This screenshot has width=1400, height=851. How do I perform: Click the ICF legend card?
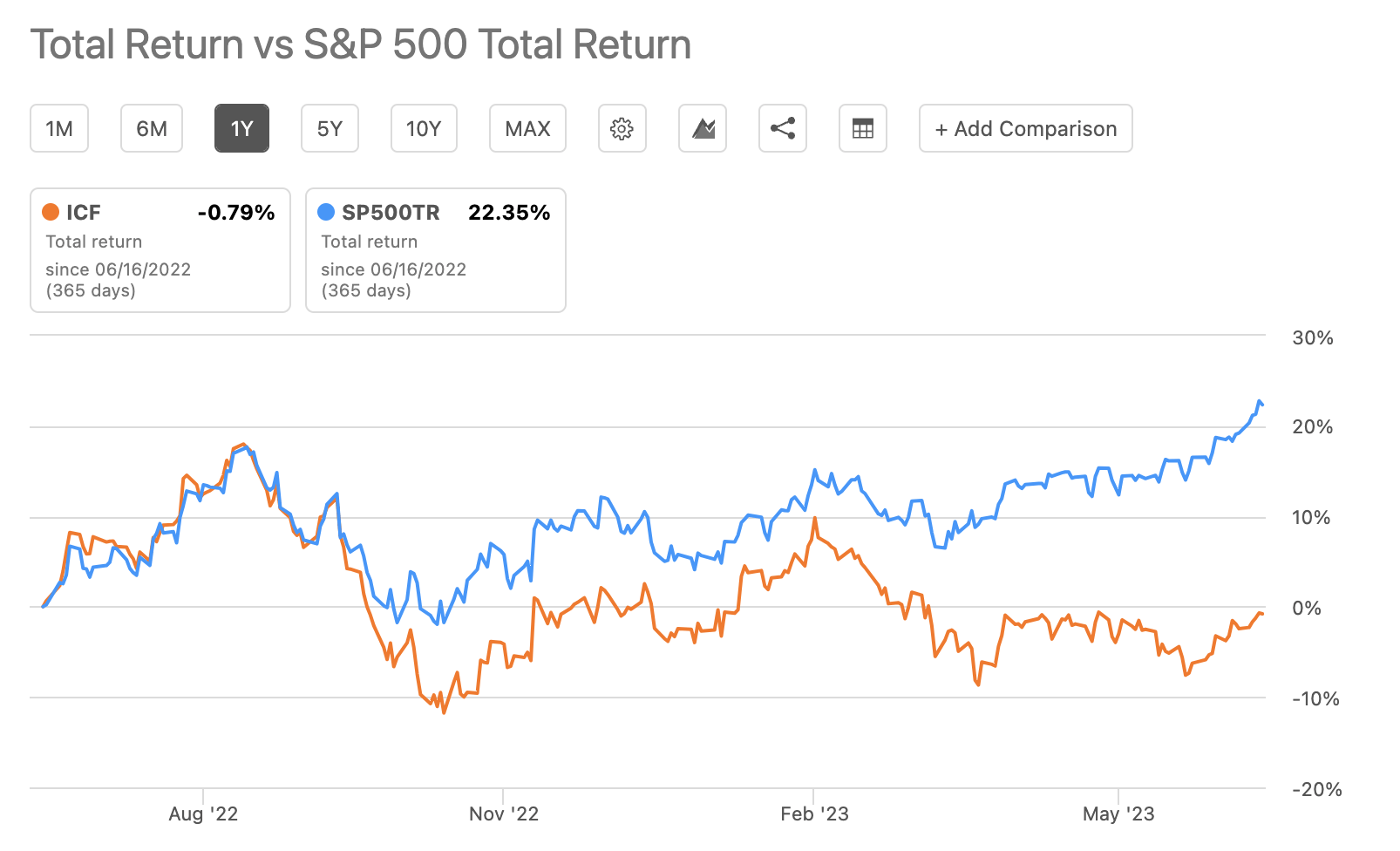(160, 250)
